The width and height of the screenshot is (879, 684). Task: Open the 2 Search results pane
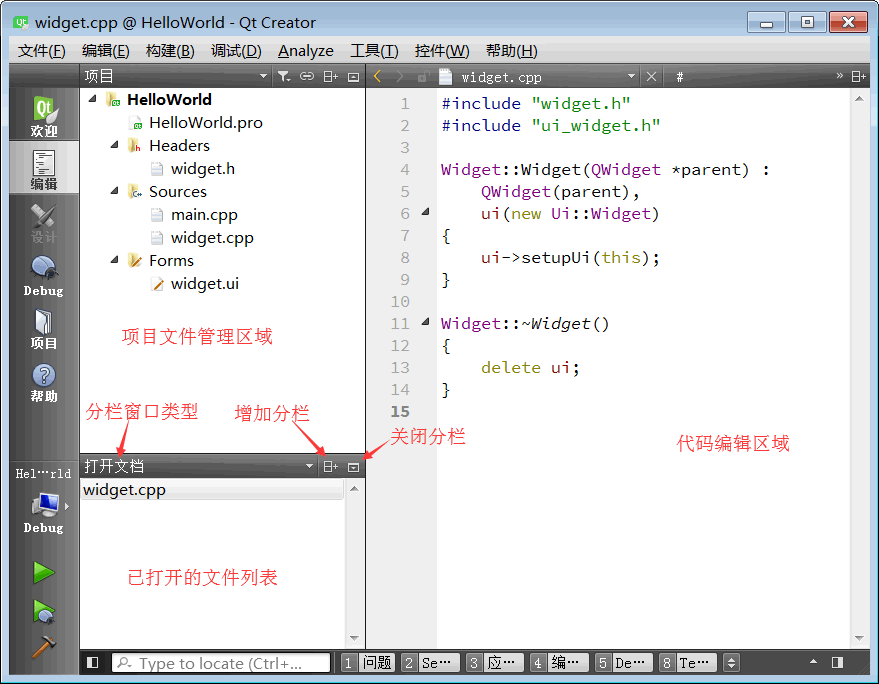coord(431,663)
